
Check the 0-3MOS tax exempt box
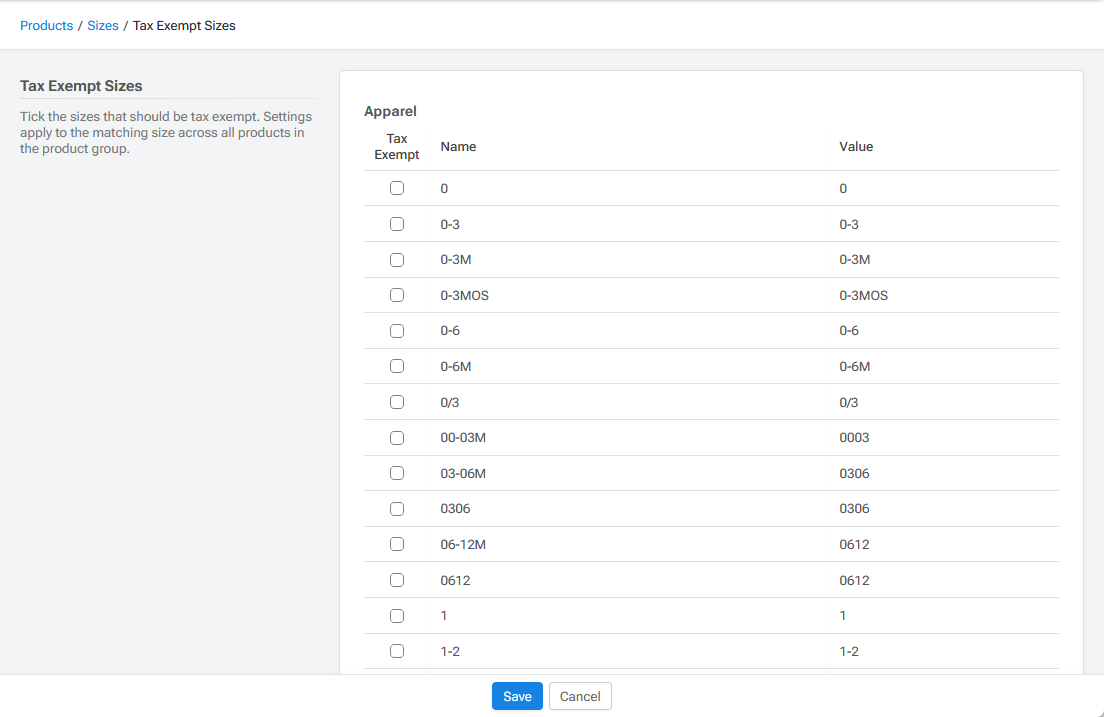click(x=397, y=295)
